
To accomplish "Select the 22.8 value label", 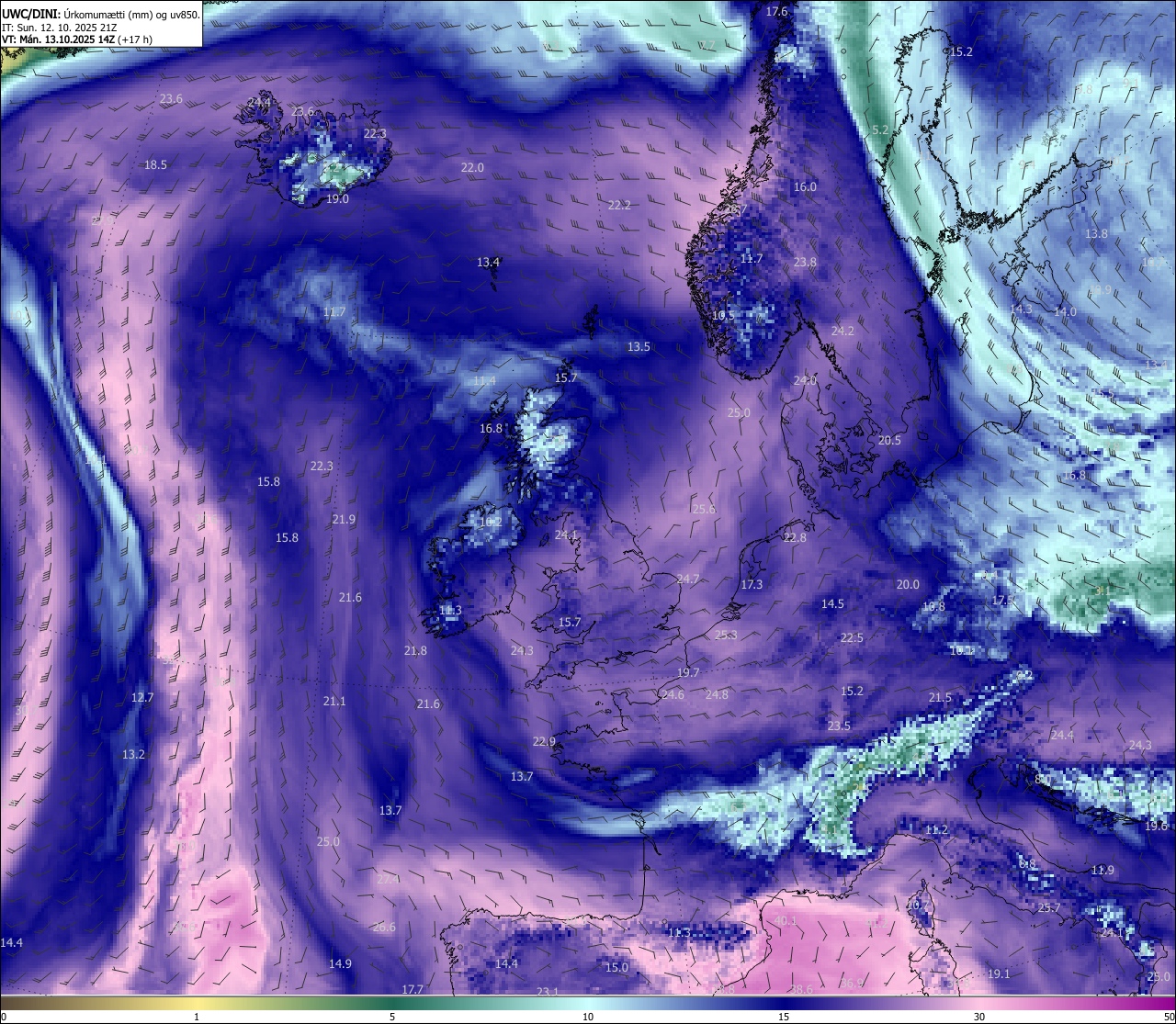I will click(x=795, y=538).
